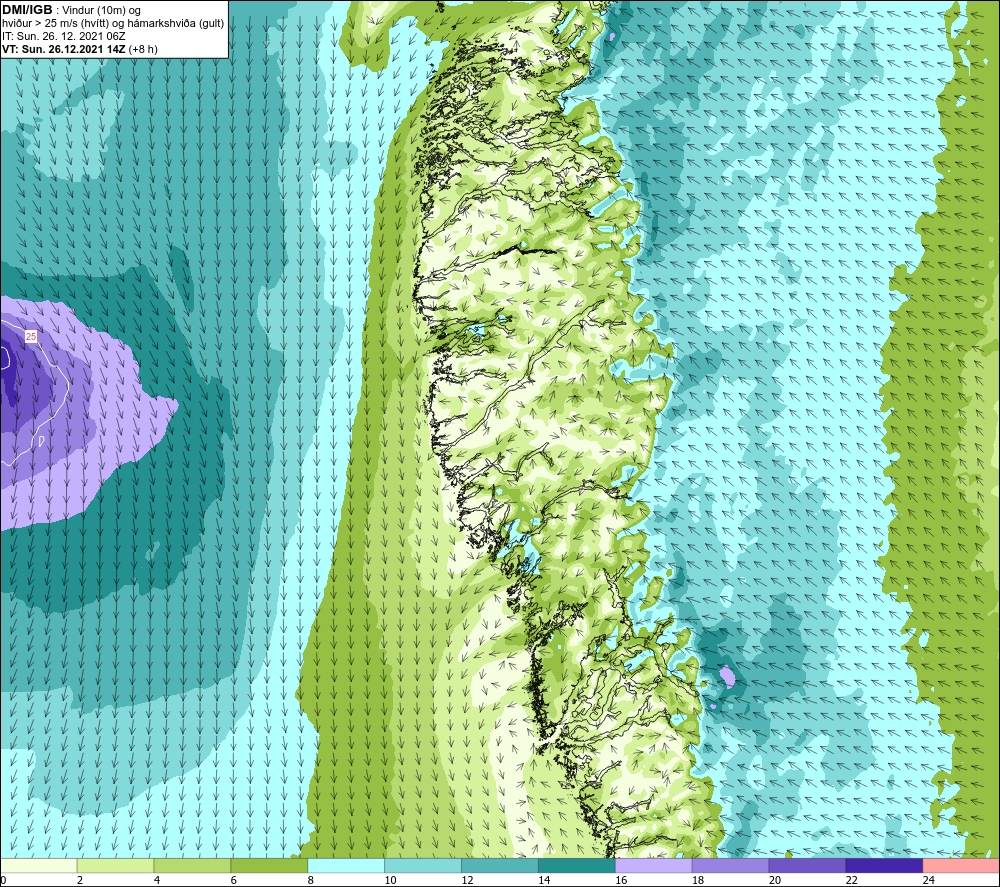Click legend scale value 18
The height and width of the screenshot is (887, 1000).
click(x=698, y=880)
